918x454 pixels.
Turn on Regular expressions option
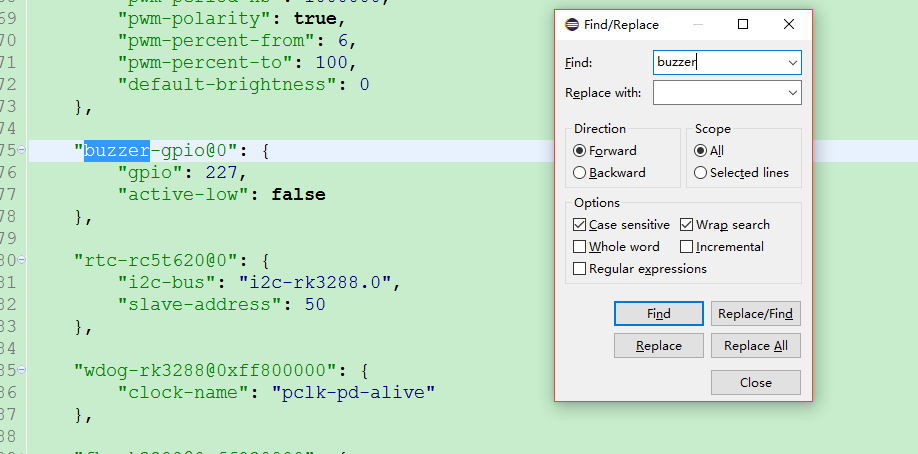580,269
